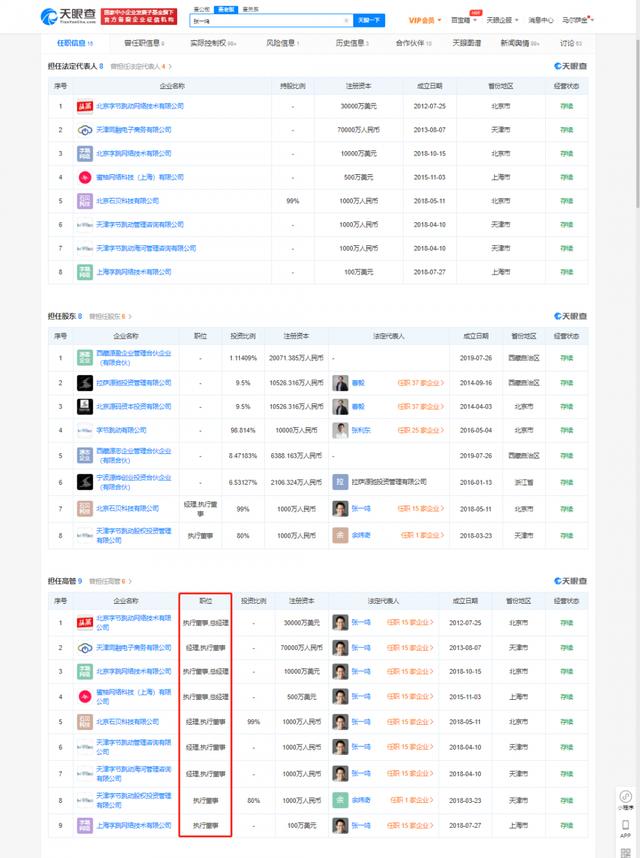
Task: Open the 讨论 tab
Action: tap(571, 43)
